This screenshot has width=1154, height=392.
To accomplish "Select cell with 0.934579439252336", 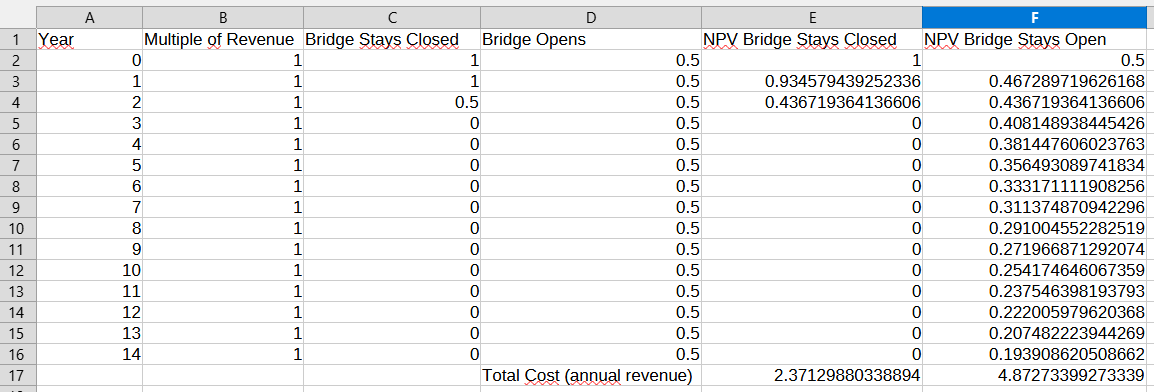I will tap(812, 81).
